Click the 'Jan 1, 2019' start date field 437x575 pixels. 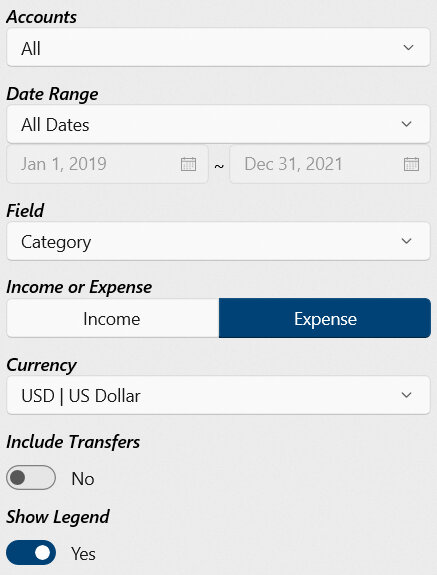107,164
